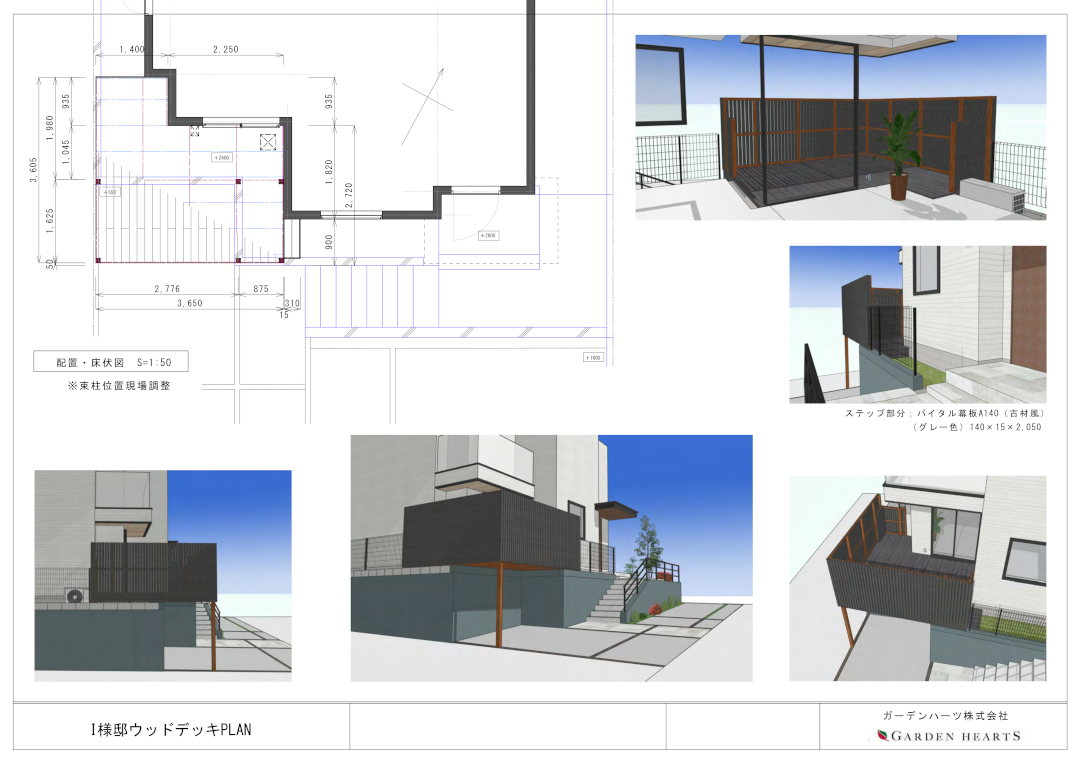
Task: Click the ※束柱位置現場調整 note
Action: (x=119, y=386)
